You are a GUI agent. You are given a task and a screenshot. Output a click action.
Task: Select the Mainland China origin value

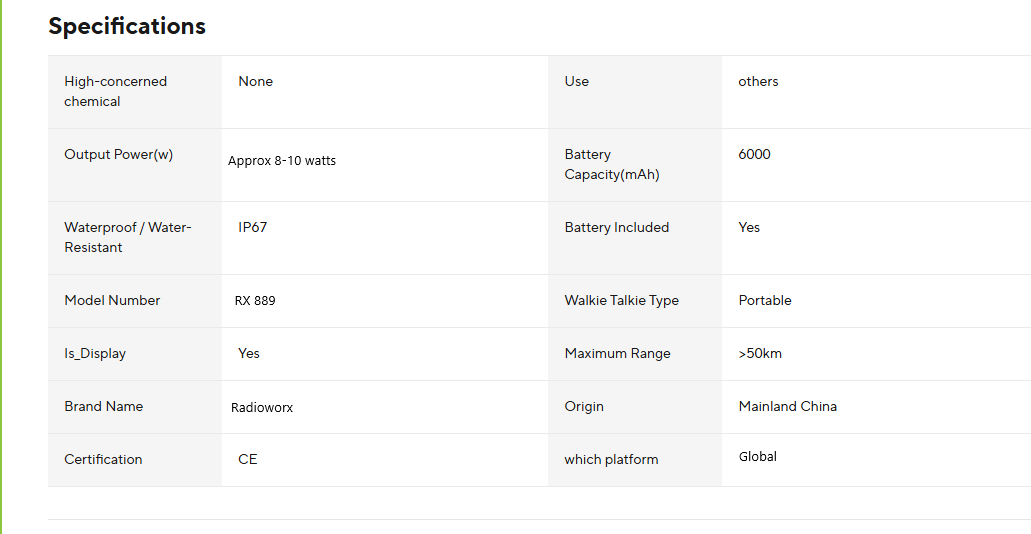click(x=787, y=406)
